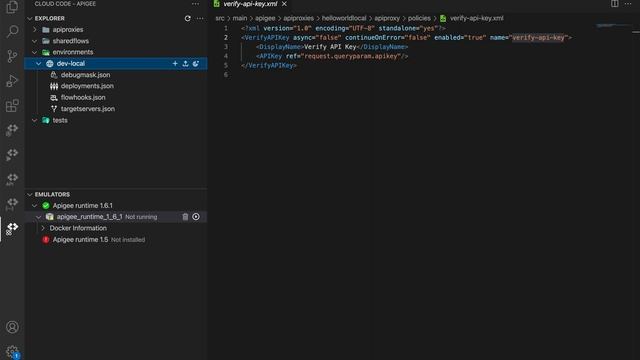
Task: Collapse the sharedflows folder
Action: (35, 41)
